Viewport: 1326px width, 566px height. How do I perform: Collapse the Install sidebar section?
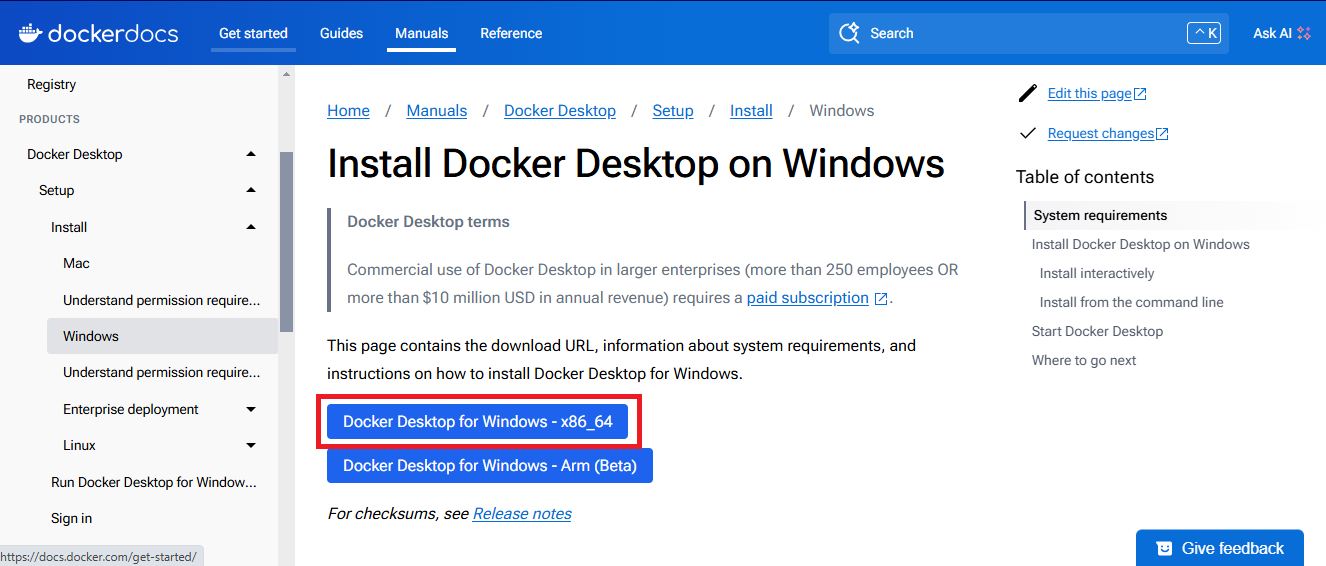coord(251,227)
